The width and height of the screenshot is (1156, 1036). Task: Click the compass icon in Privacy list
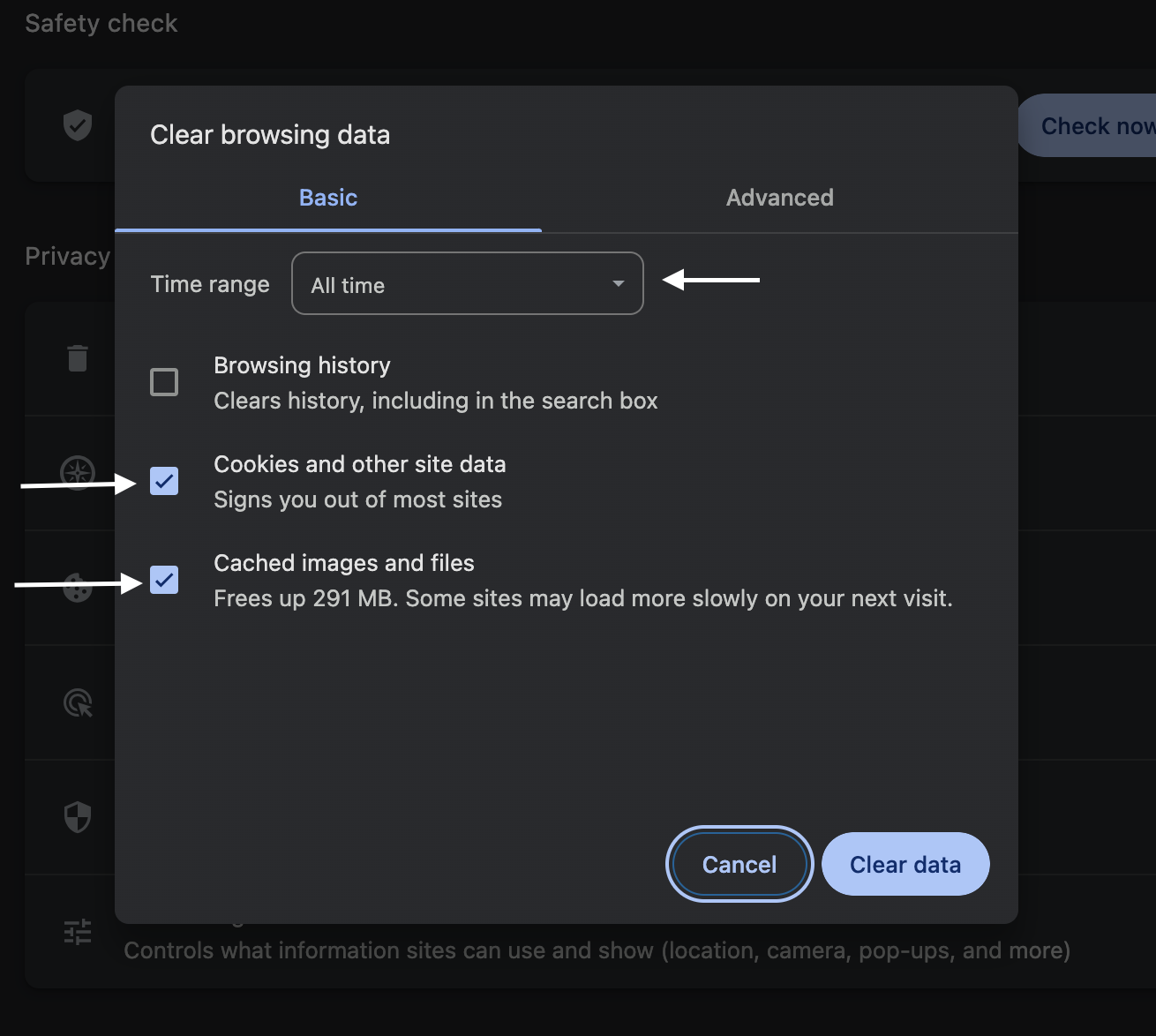pyautogui.click(x=78, y=473)
